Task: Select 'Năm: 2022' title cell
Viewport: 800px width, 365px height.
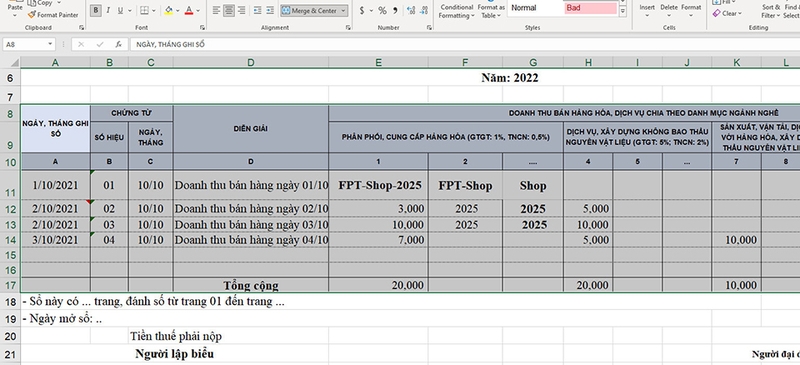Action: [509, 78]
